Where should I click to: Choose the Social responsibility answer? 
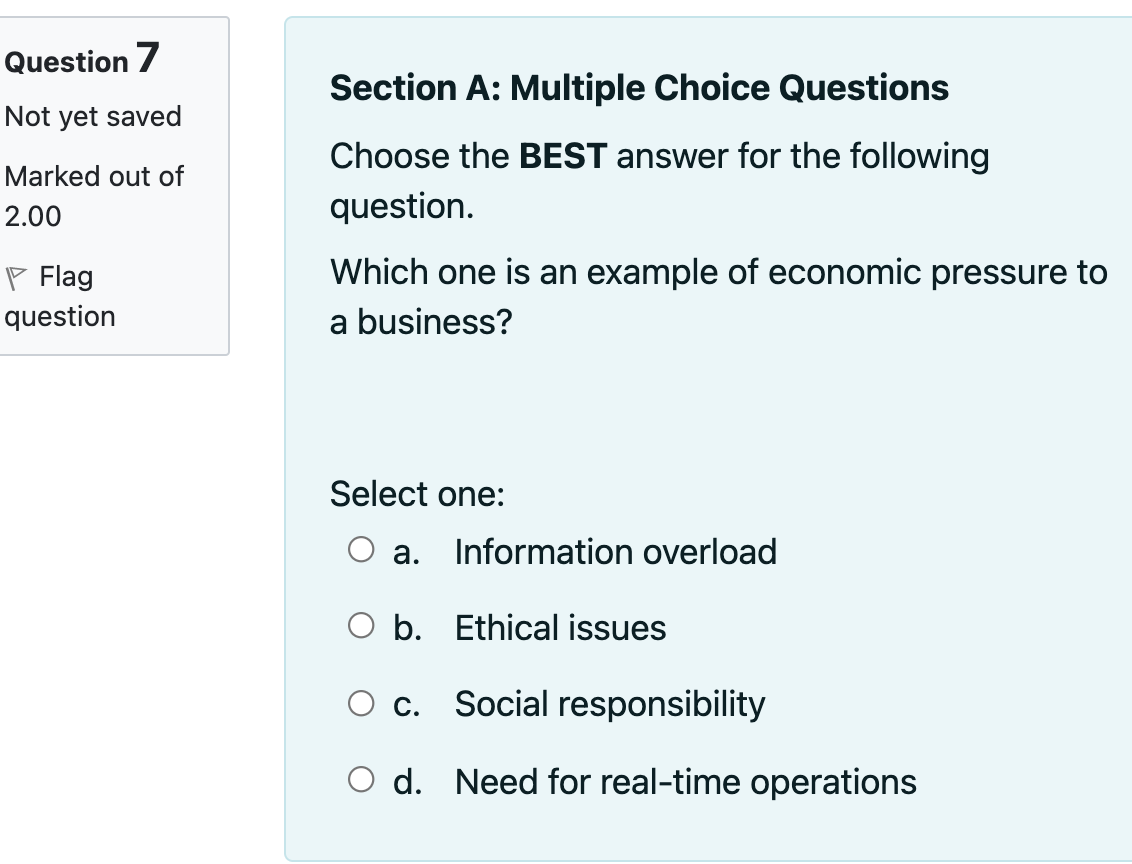click(x=609, y=704)
